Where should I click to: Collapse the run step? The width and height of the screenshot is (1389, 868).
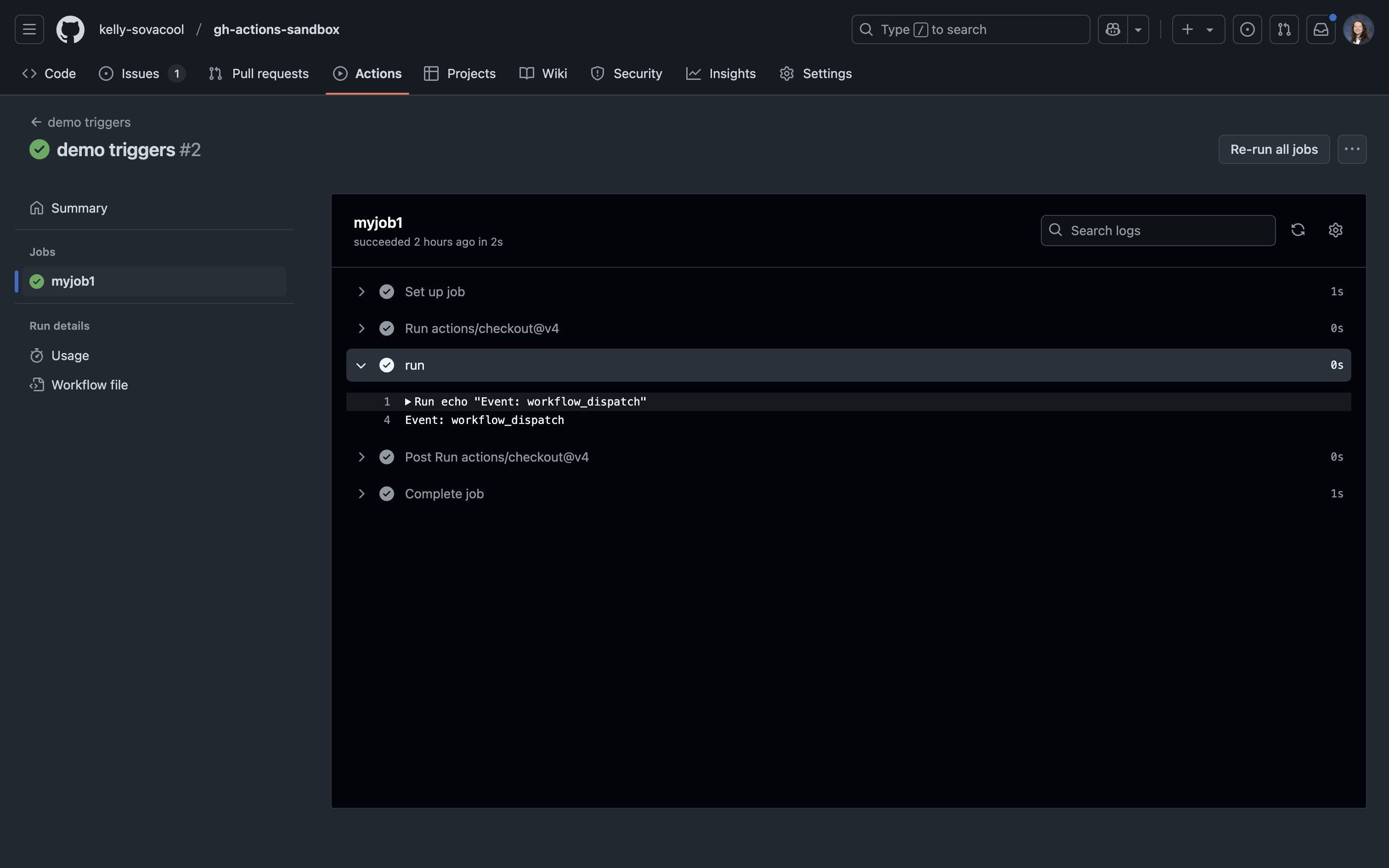click(x=361, y=365)
